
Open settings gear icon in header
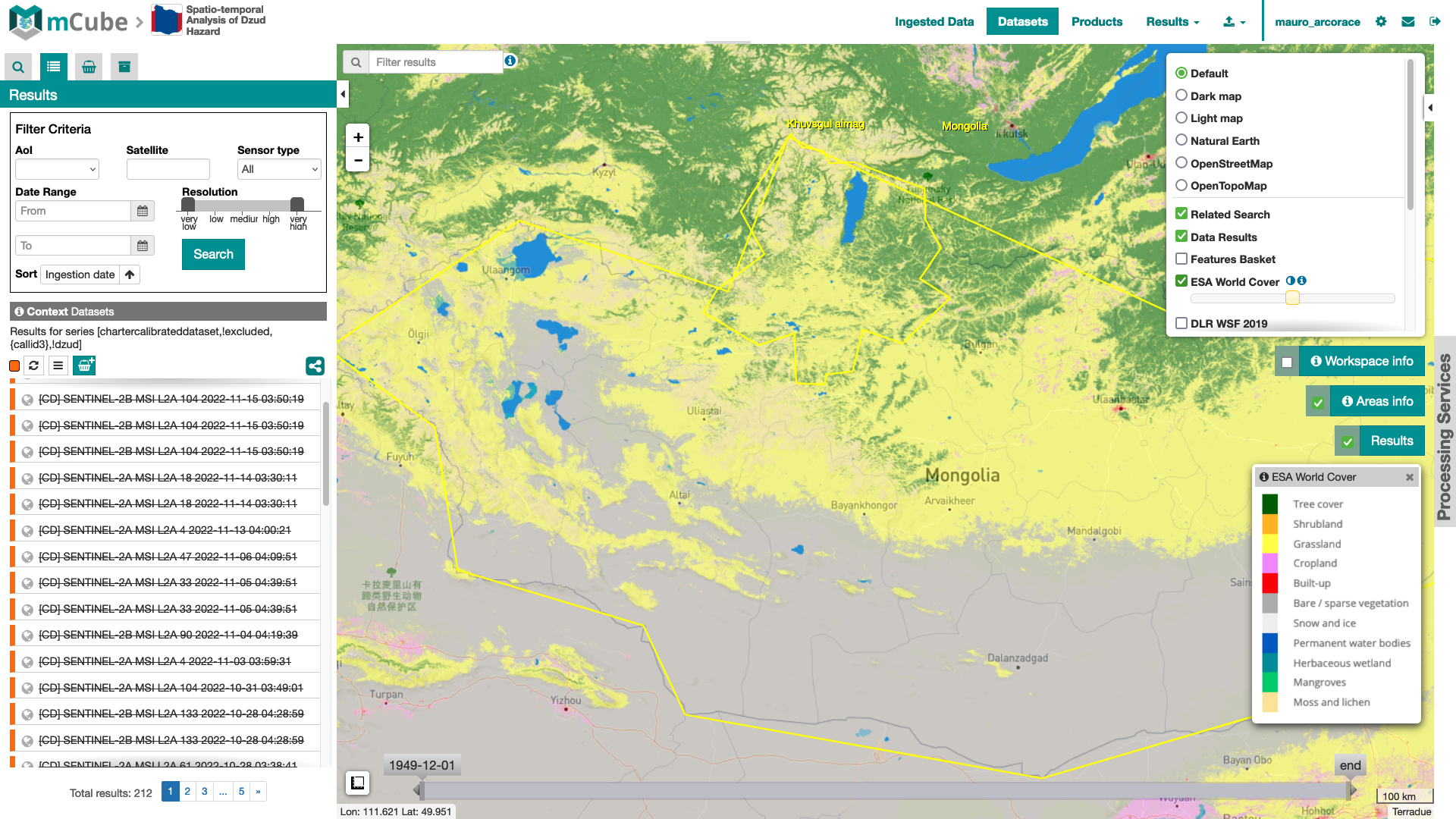click(x=1381, y=22)
